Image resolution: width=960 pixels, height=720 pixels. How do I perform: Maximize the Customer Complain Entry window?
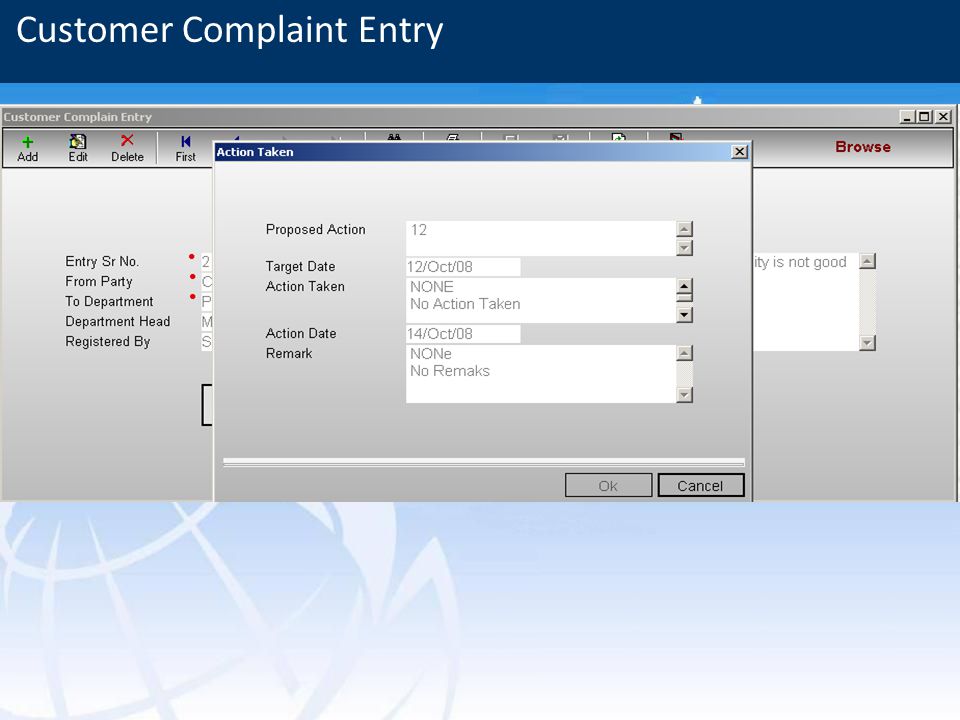pyautogui.click(x=924, y=116)
